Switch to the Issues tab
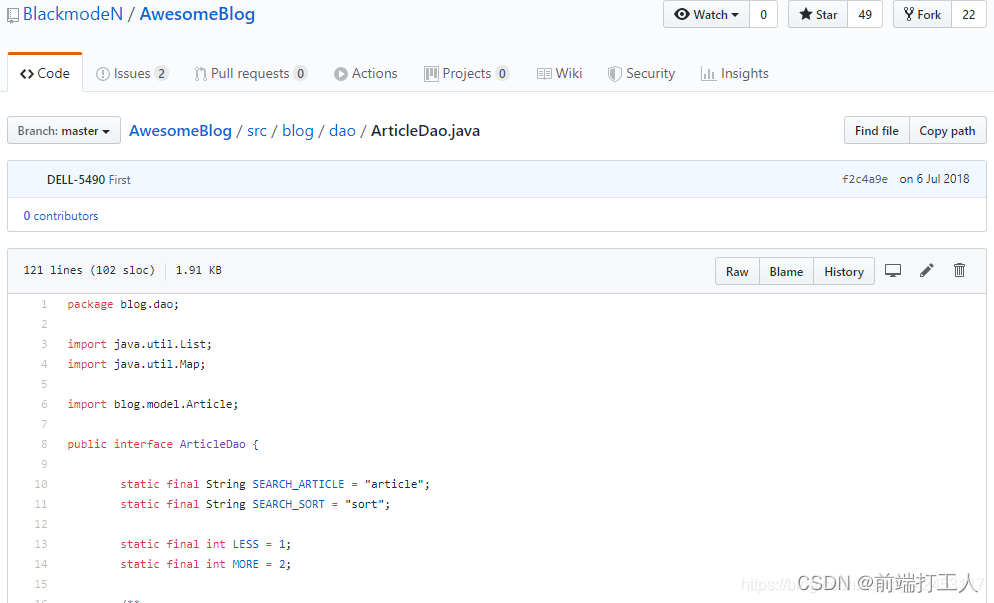This screenshot has width=994, height=603. (x=132, y=74)
